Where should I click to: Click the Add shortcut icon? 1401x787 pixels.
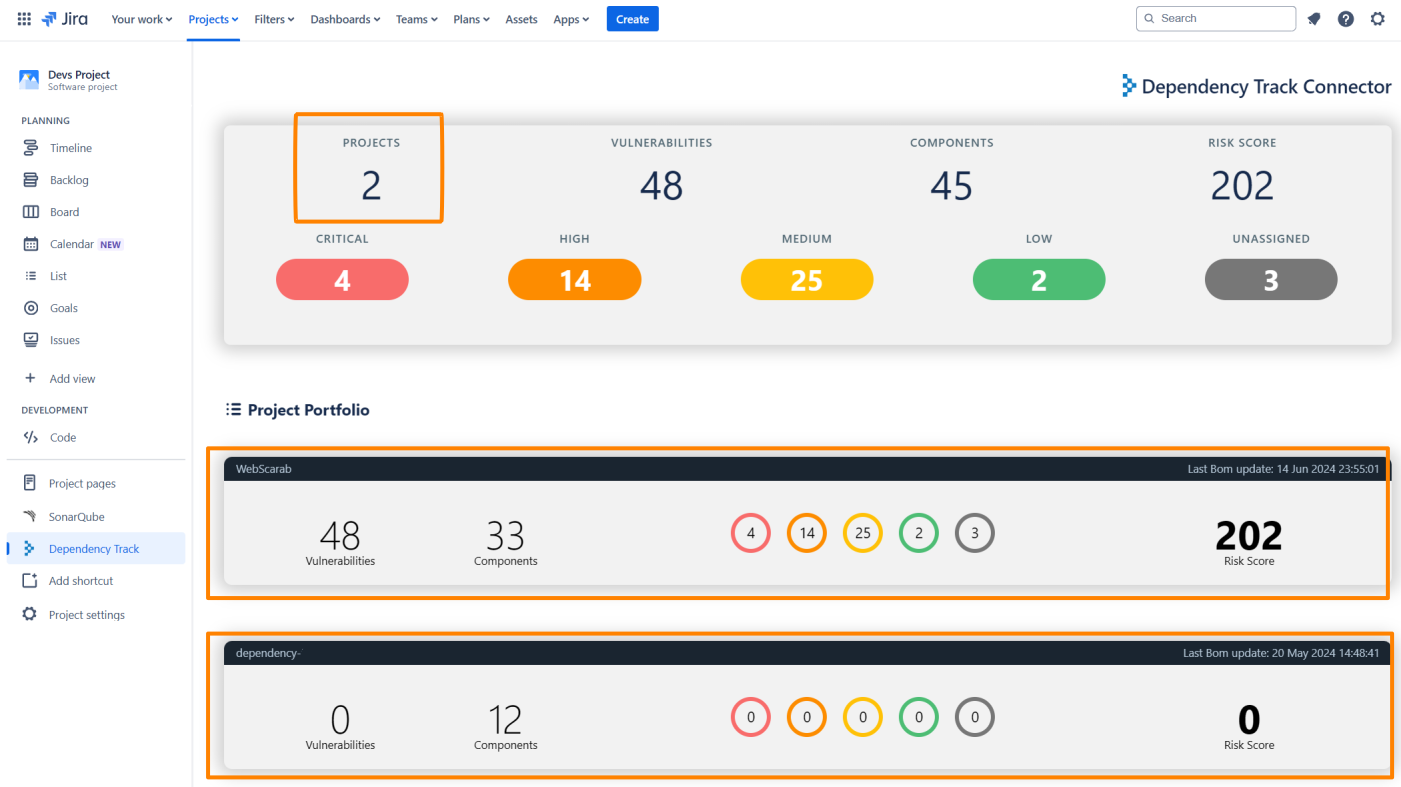click(30, 581)
